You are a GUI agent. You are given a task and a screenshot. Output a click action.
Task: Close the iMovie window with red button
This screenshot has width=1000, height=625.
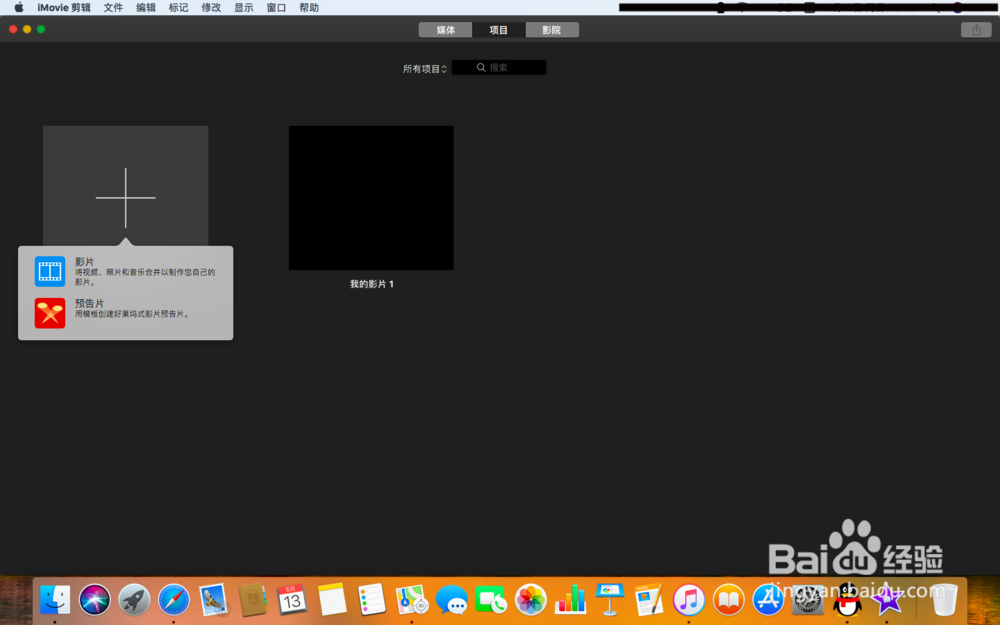(x=13, y=29)
